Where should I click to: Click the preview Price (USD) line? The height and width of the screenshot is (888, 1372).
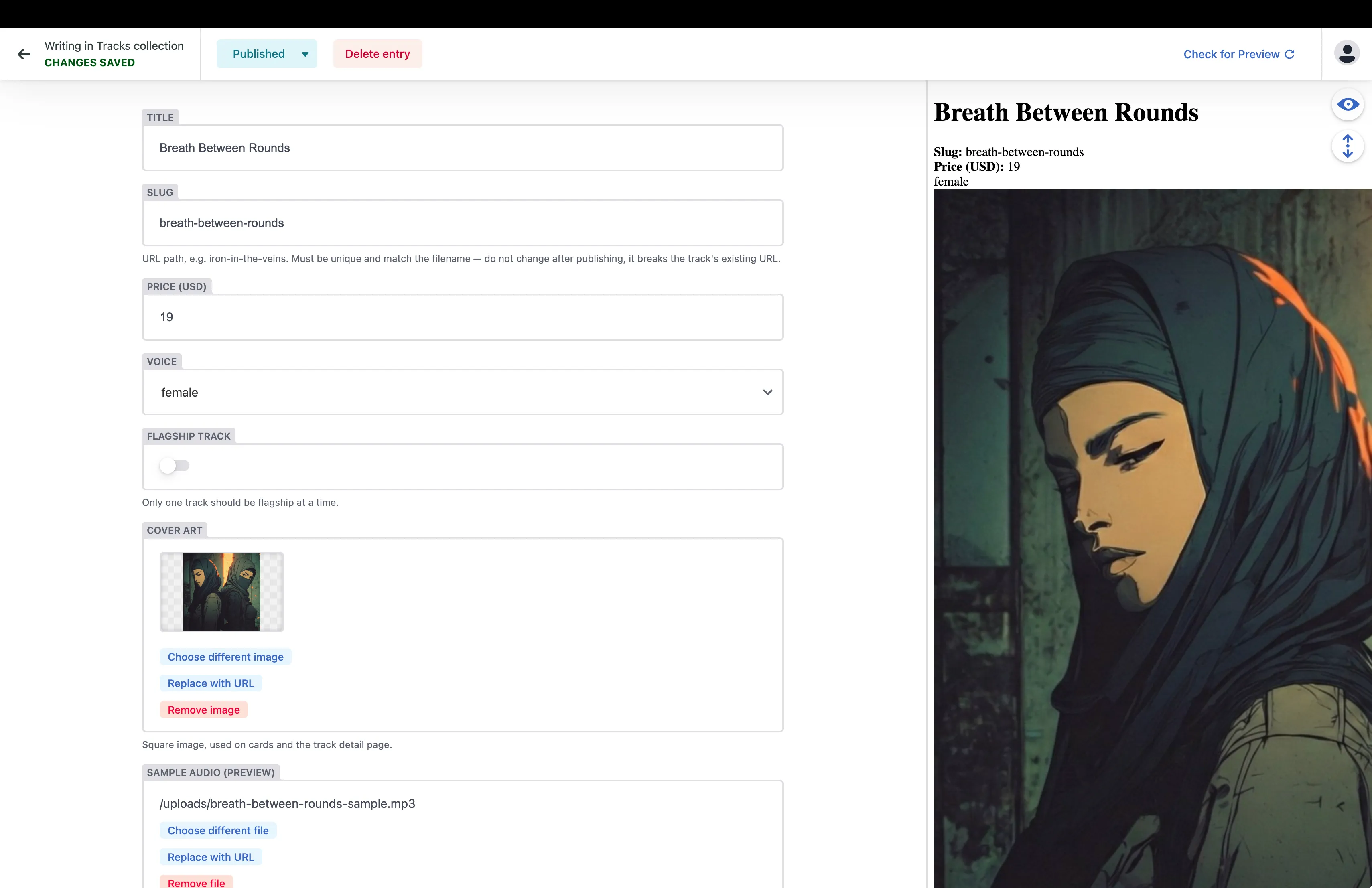(x=977, y=167)
